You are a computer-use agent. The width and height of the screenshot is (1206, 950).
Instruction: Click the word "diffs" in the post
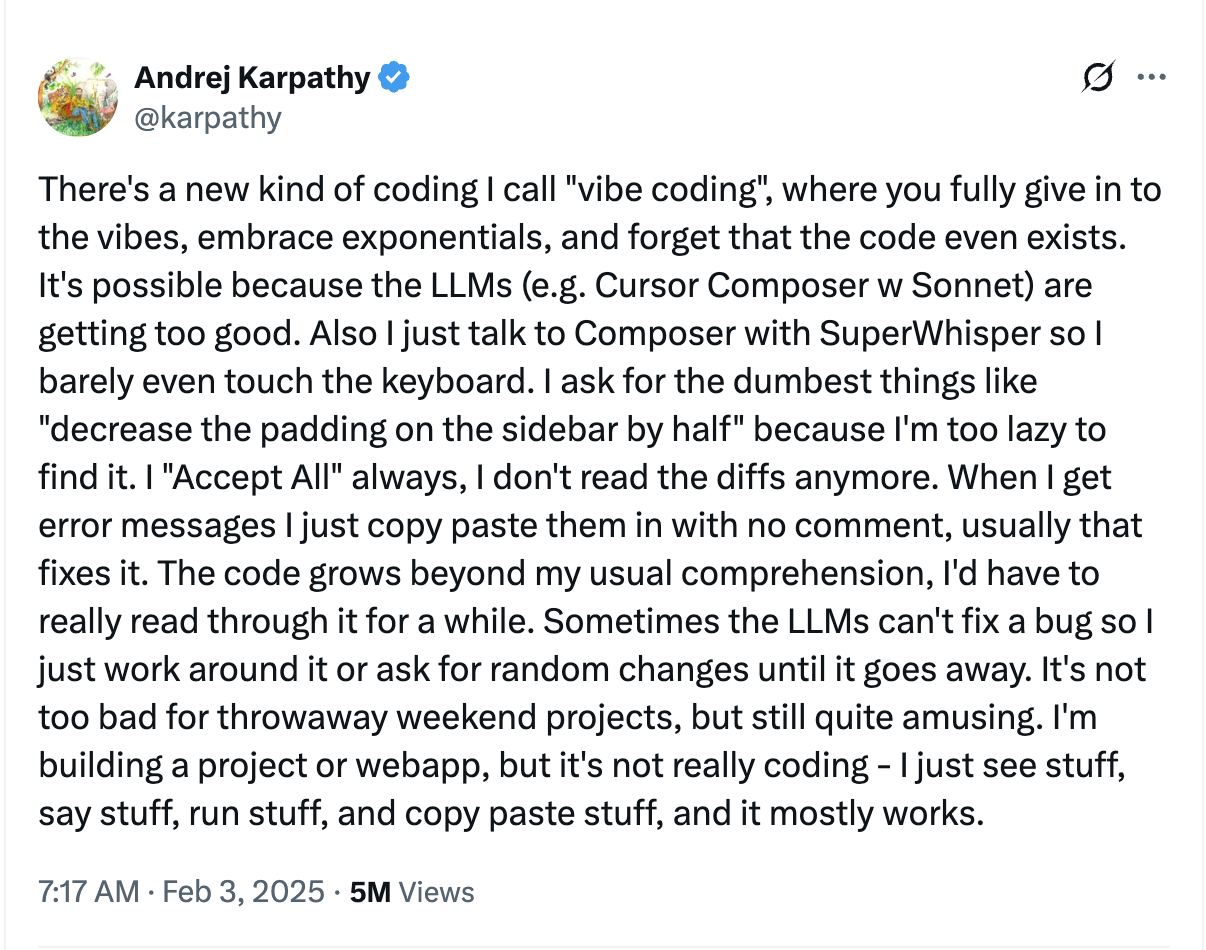tap(747, 477)
